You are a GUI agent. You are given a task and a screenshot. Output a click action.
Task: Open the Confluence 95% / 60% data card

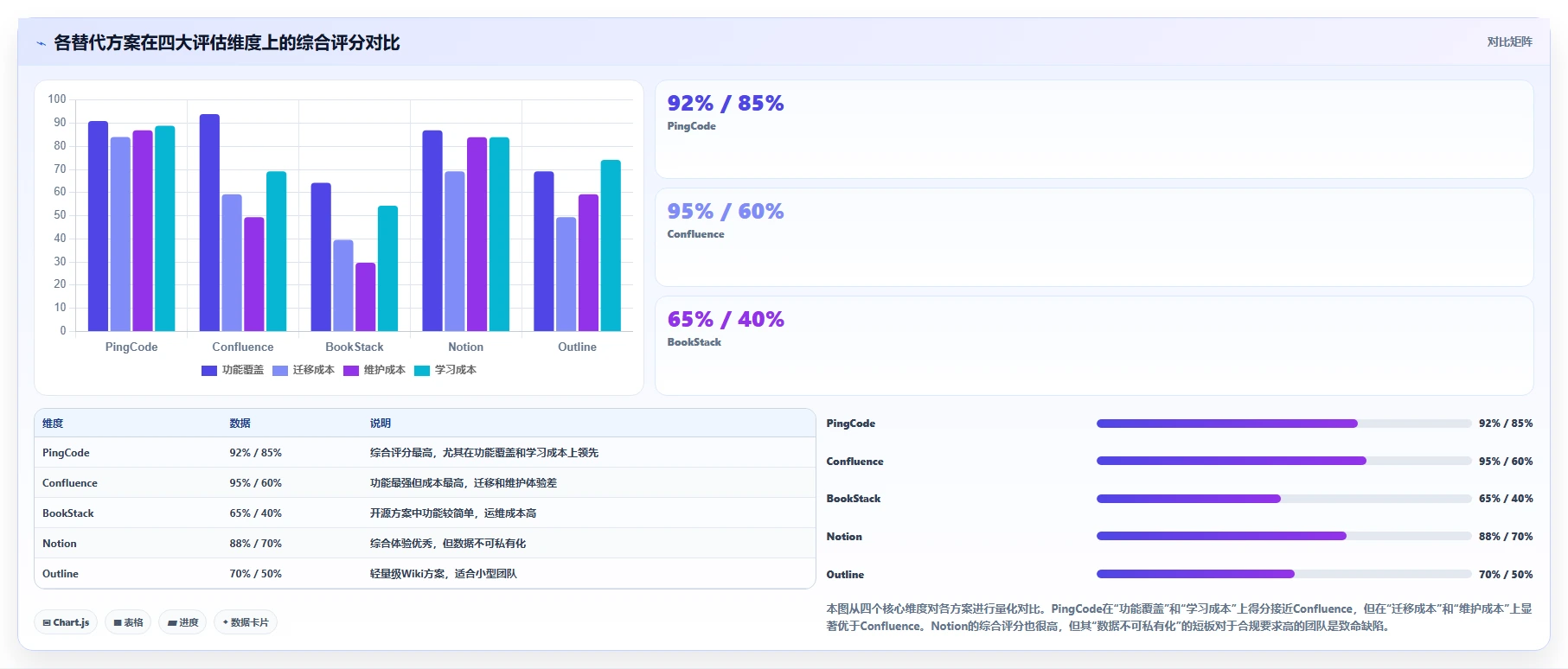tap(1094, 237)
